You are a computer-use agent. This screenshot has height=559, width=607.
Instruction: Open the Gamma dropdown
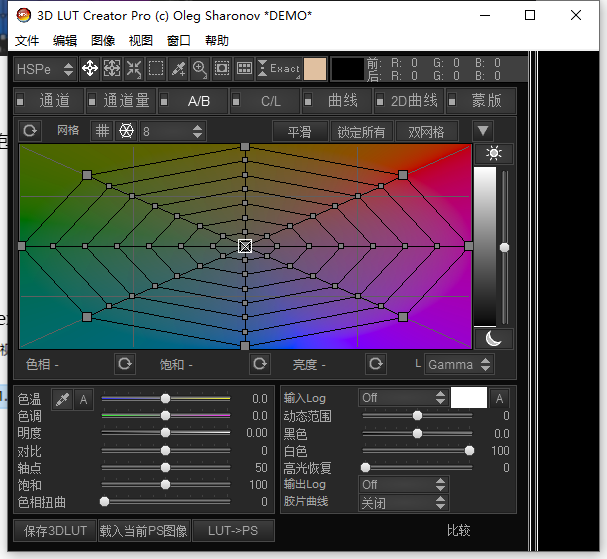pyautogui.click(x=459, y=364)
